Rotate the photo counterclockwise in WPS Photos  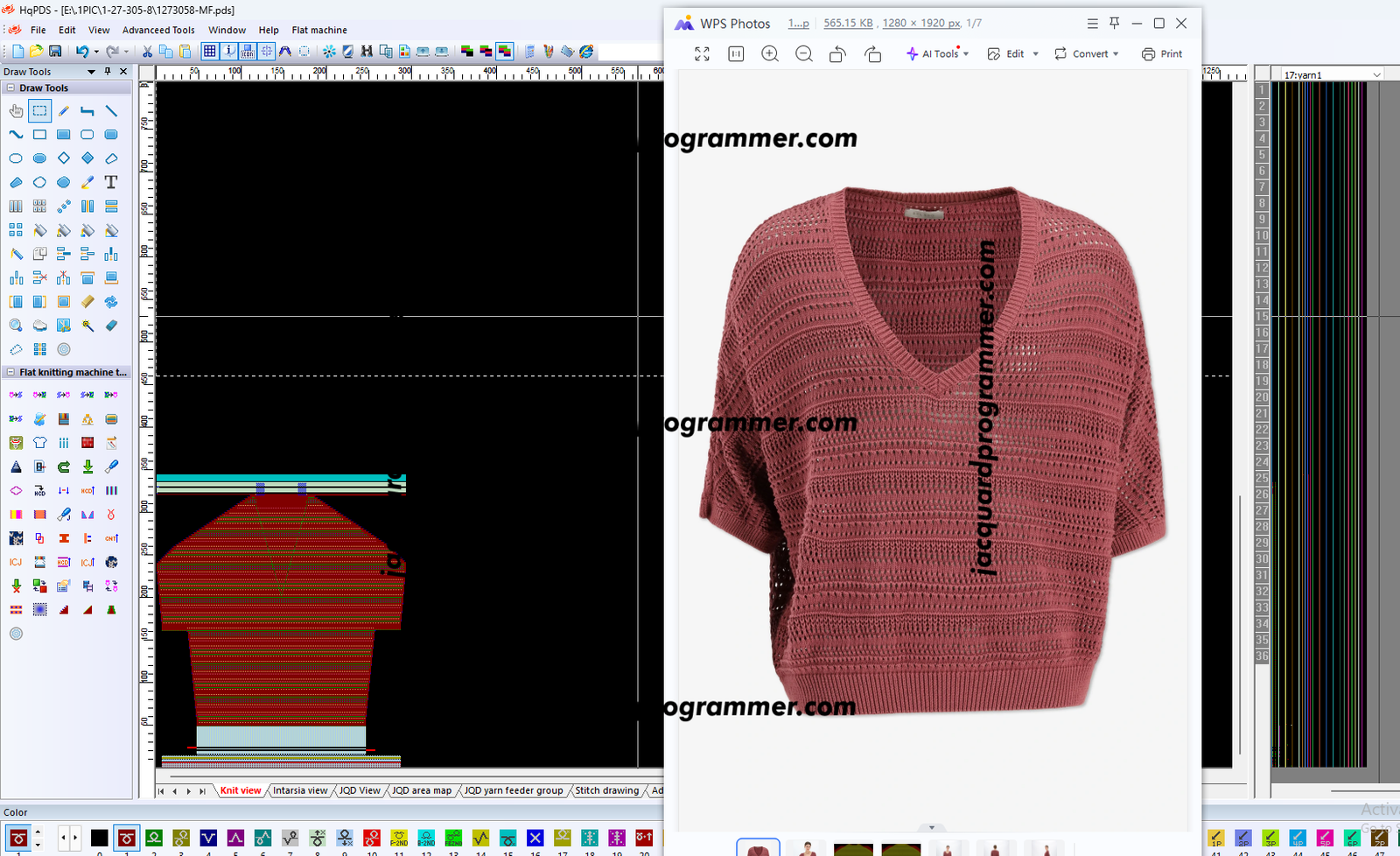pos(837,54)
